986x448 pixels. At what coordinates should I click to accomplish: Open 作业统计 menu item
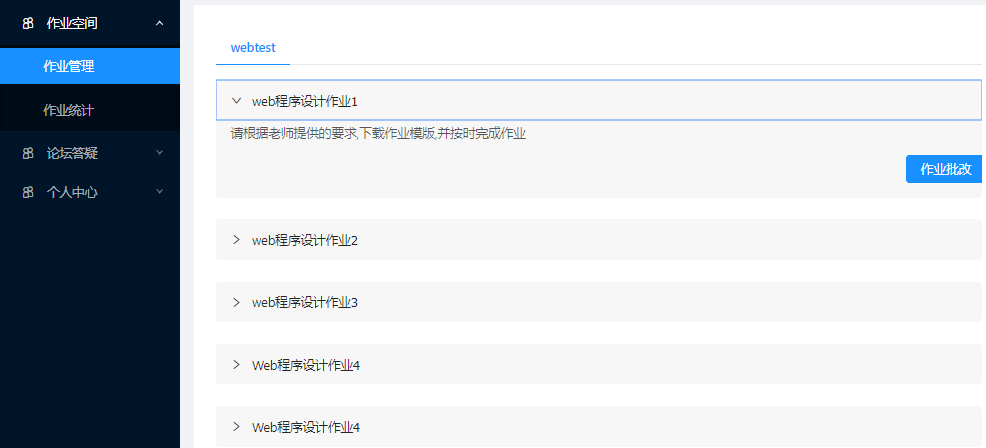tap(90, 110)
